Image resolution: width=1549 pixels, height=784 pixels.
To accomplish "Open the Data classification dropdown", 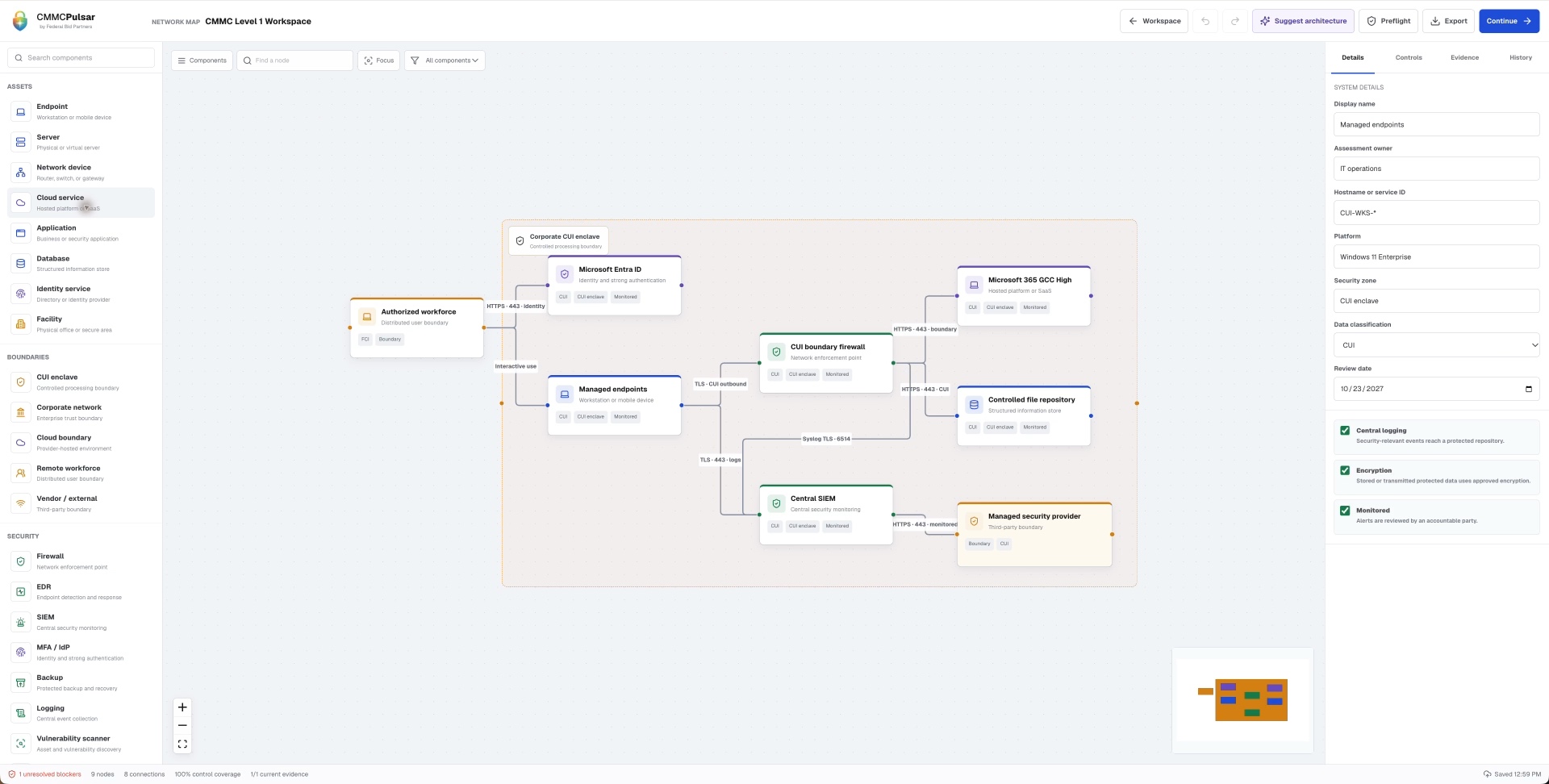I will pyautogui.click(x=1436, y=345).
